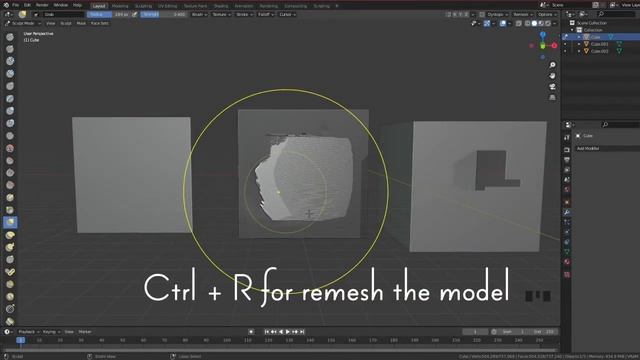Open the Falloff dropdown
This screenshot has width=640, height=360.
click(x=266, y=14)
